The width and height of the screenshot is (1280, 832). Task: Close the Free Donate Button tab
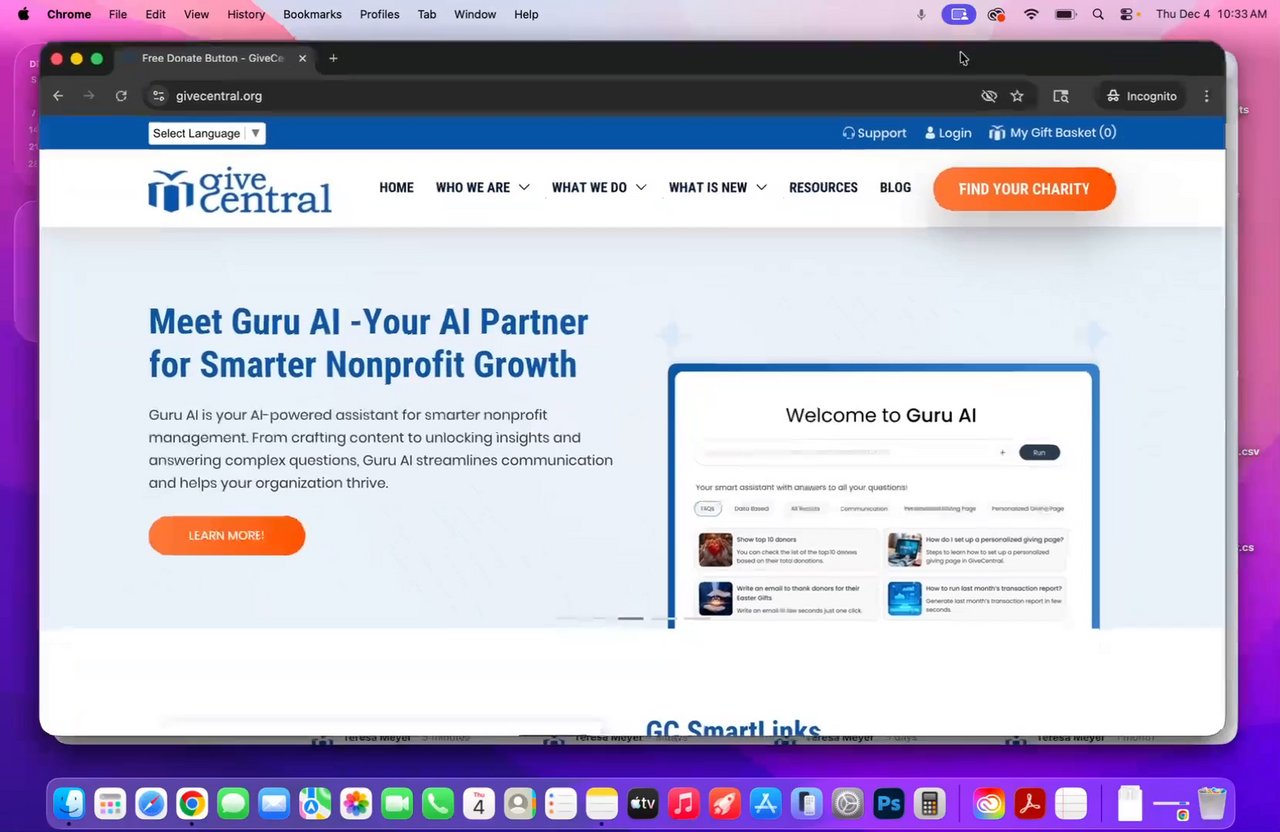[x=302, y=58]
